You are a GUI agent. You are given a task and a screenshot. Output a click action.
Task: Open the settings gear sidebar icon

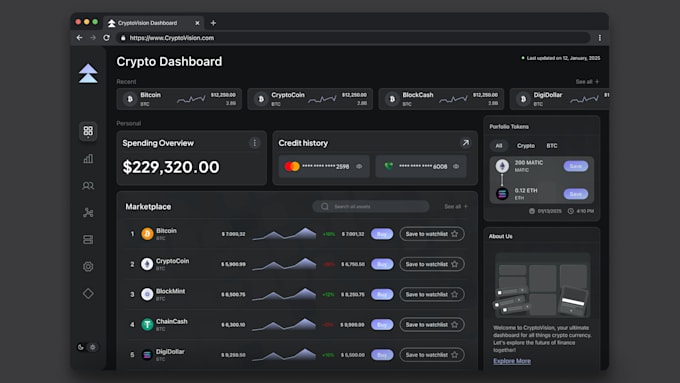pos(88,266)
